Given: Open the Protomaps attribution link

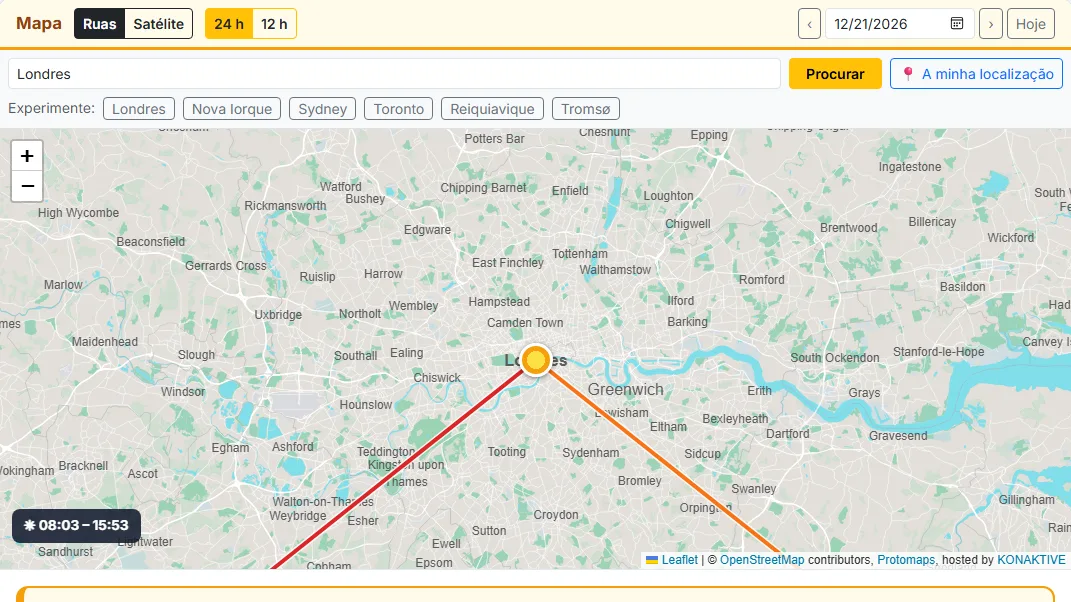Looking at the screenshot, I should point(906,560).
